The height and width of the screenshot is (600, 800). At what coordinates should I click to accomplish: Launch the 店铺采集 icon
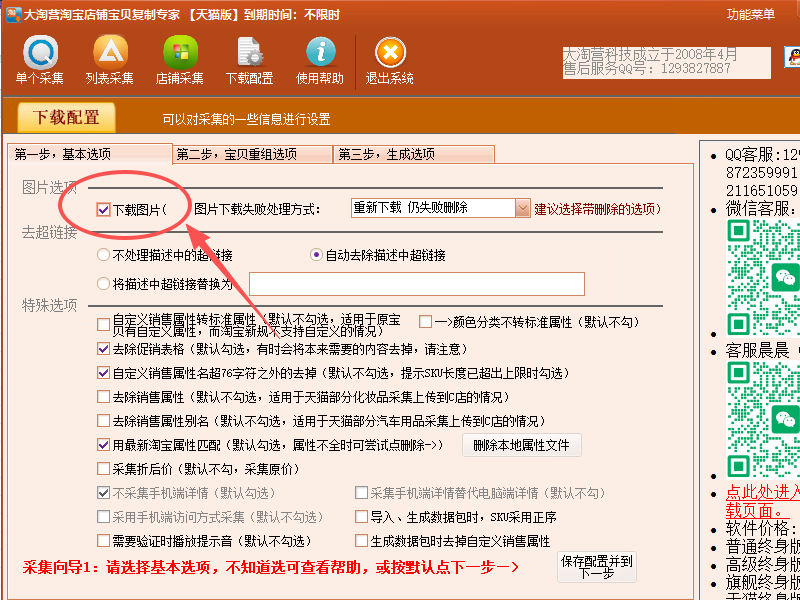pos(180,53)
